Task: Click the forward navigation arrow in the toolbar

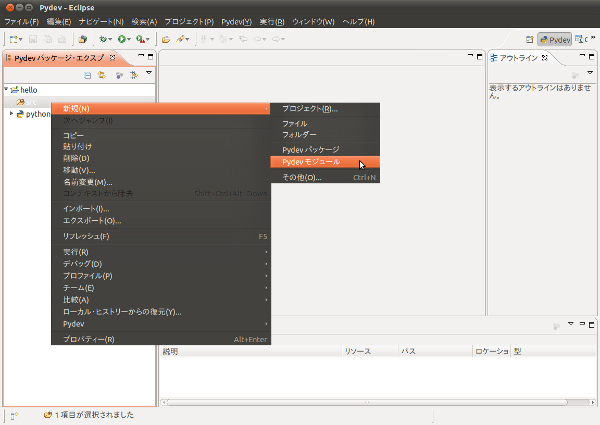Action: pos(276,39)
